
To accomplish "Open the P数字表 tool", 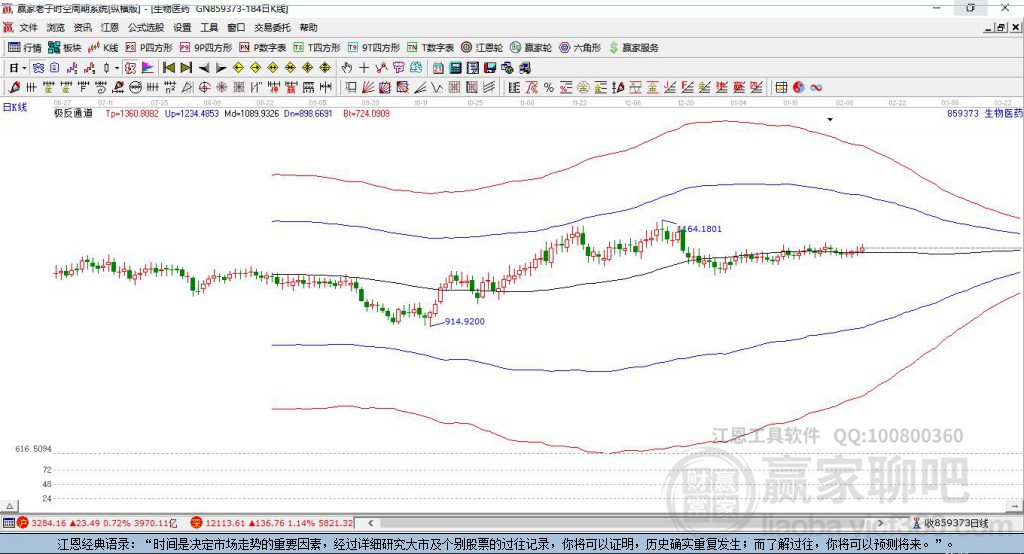I will [x=263, y=48].
